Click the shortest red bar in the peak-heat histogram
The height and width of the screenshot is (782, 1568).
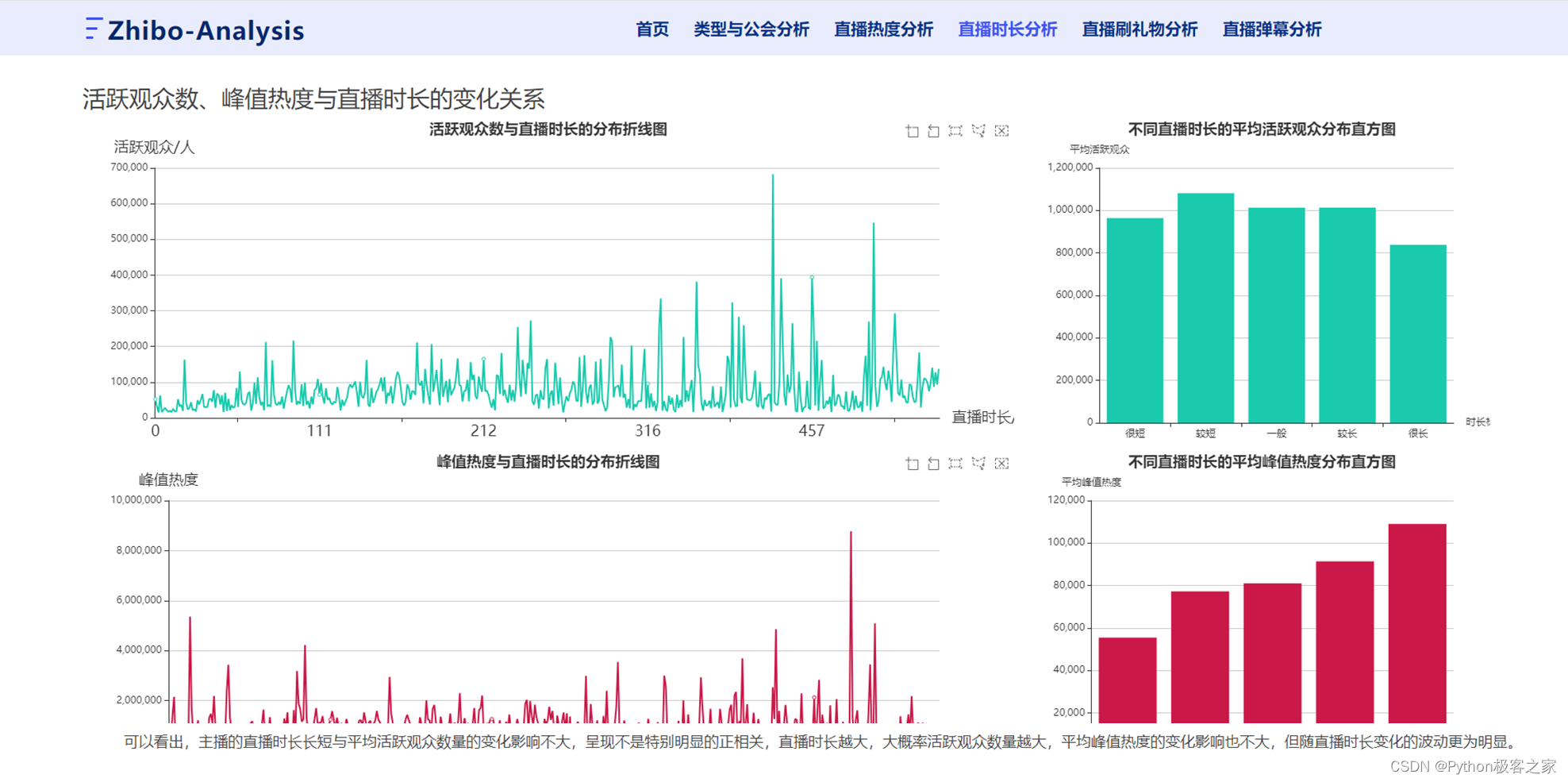coord(1128,680)
